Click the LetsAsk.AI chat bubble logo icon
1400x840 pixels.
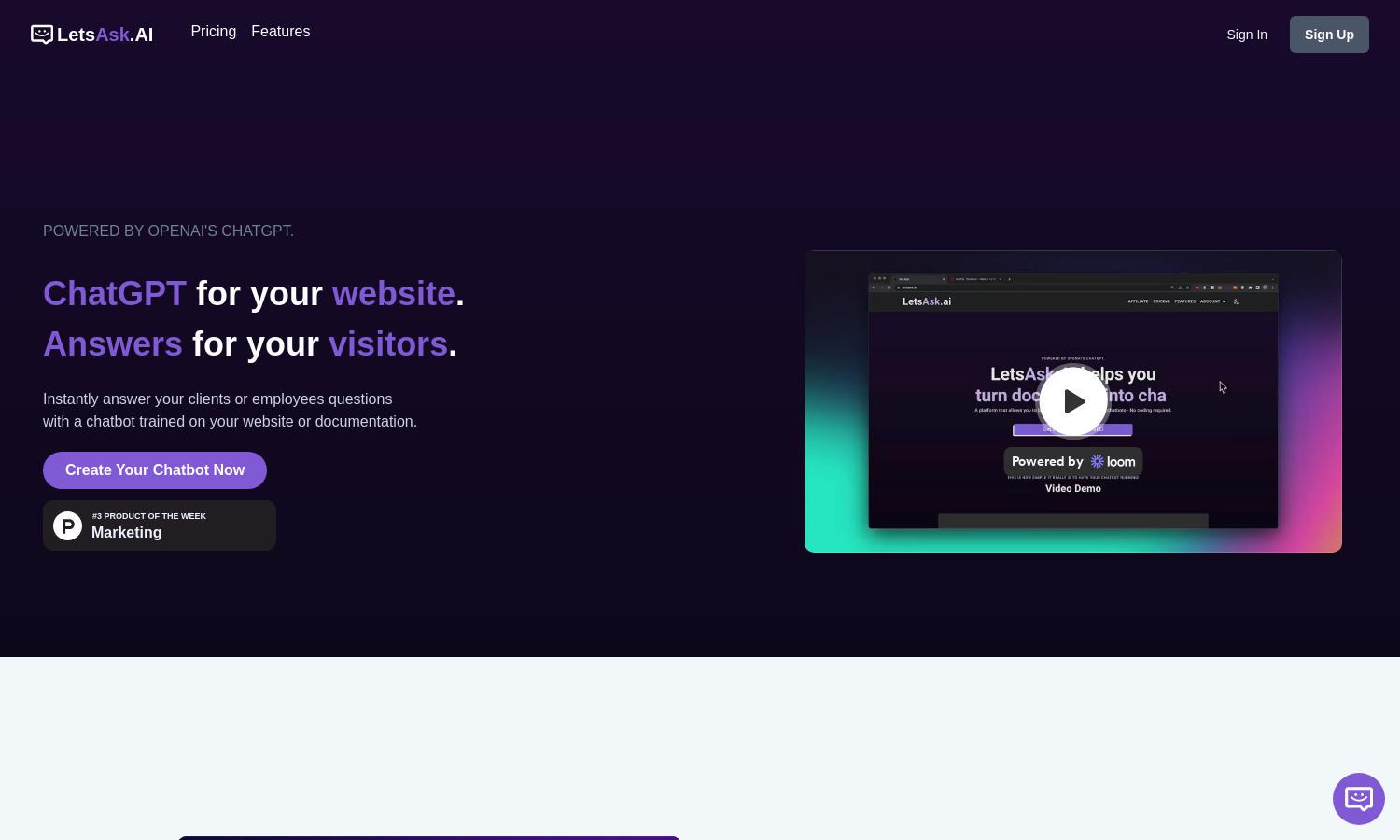pos(41,35)
